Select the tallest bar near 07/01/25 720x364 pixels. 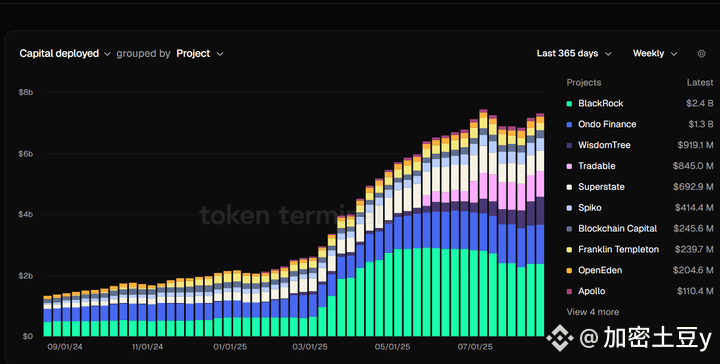click(x=483, y=223)
